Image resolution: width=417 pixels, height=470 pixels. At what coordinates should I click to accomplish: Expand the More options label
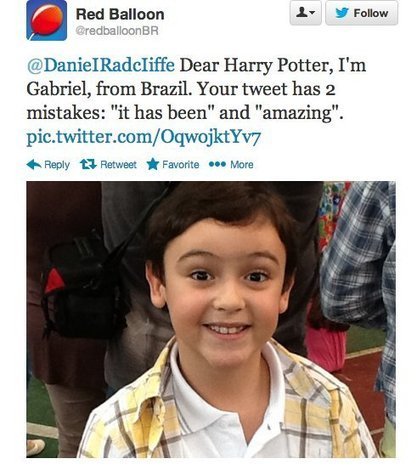coord(242,164)
